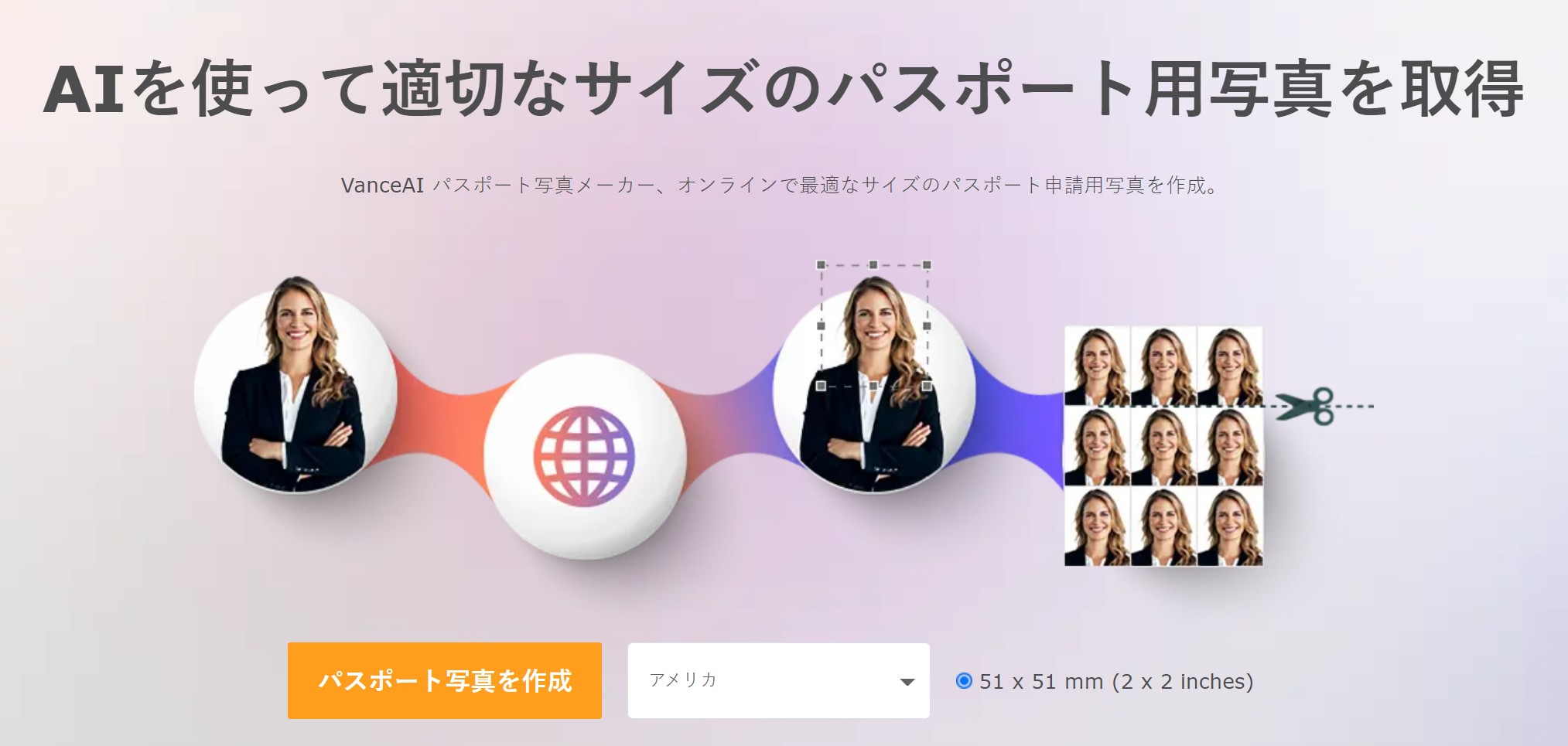
Task: Click the パスポート写真を作成 orange button
Action: (445, 680)
